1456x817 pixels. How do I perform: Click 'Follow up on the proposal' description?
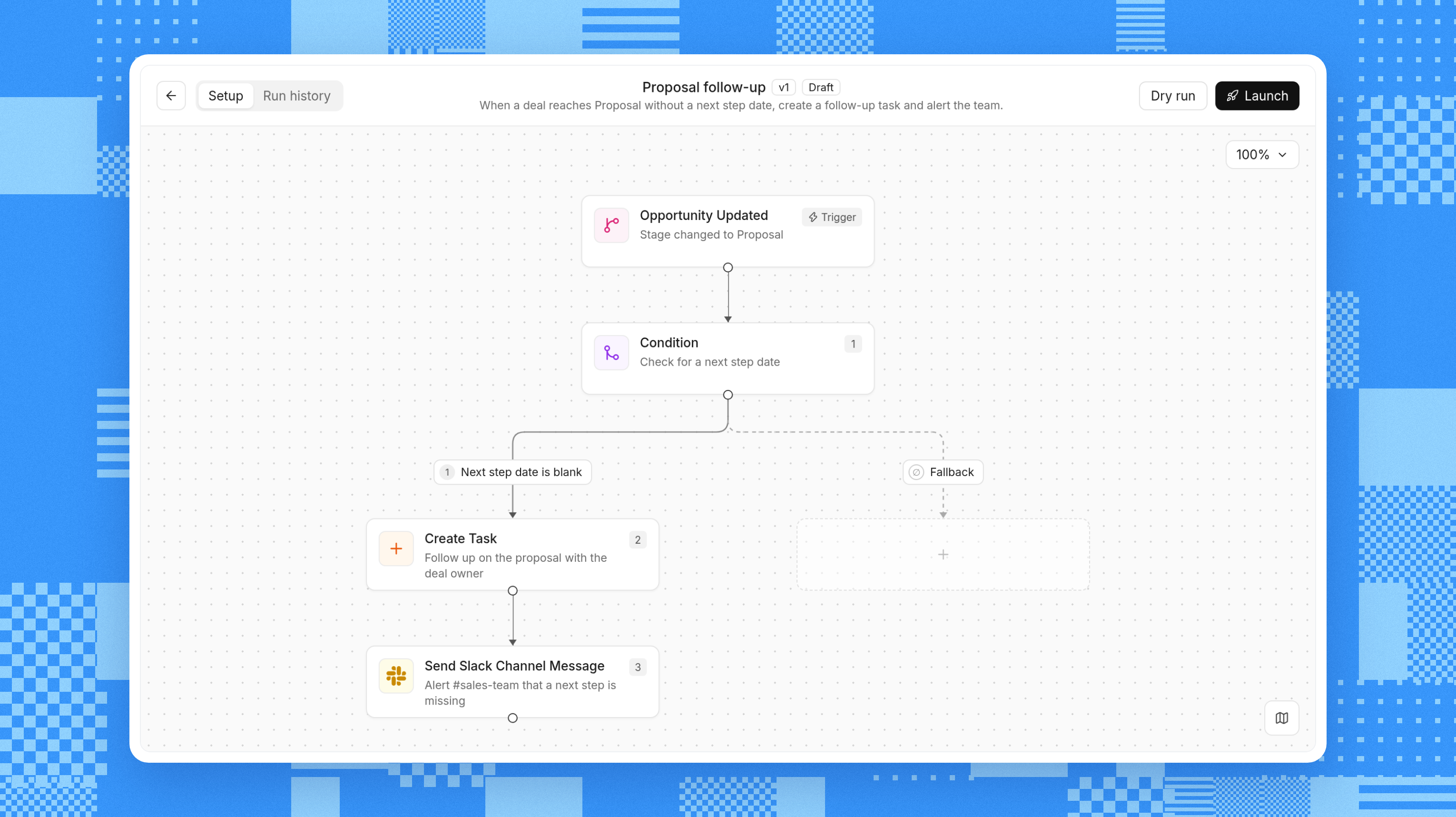[x=515, y=566]
